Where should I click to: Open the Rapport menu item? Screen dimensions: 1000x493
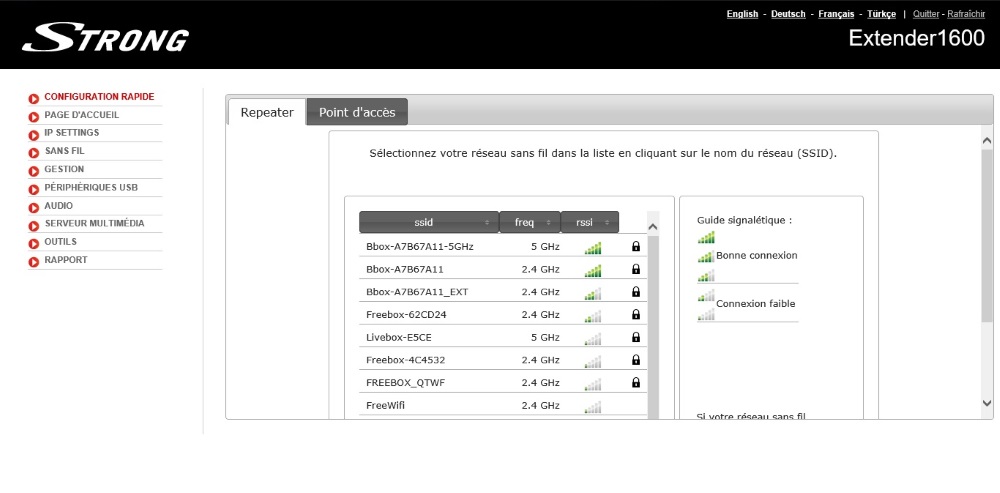66,260
